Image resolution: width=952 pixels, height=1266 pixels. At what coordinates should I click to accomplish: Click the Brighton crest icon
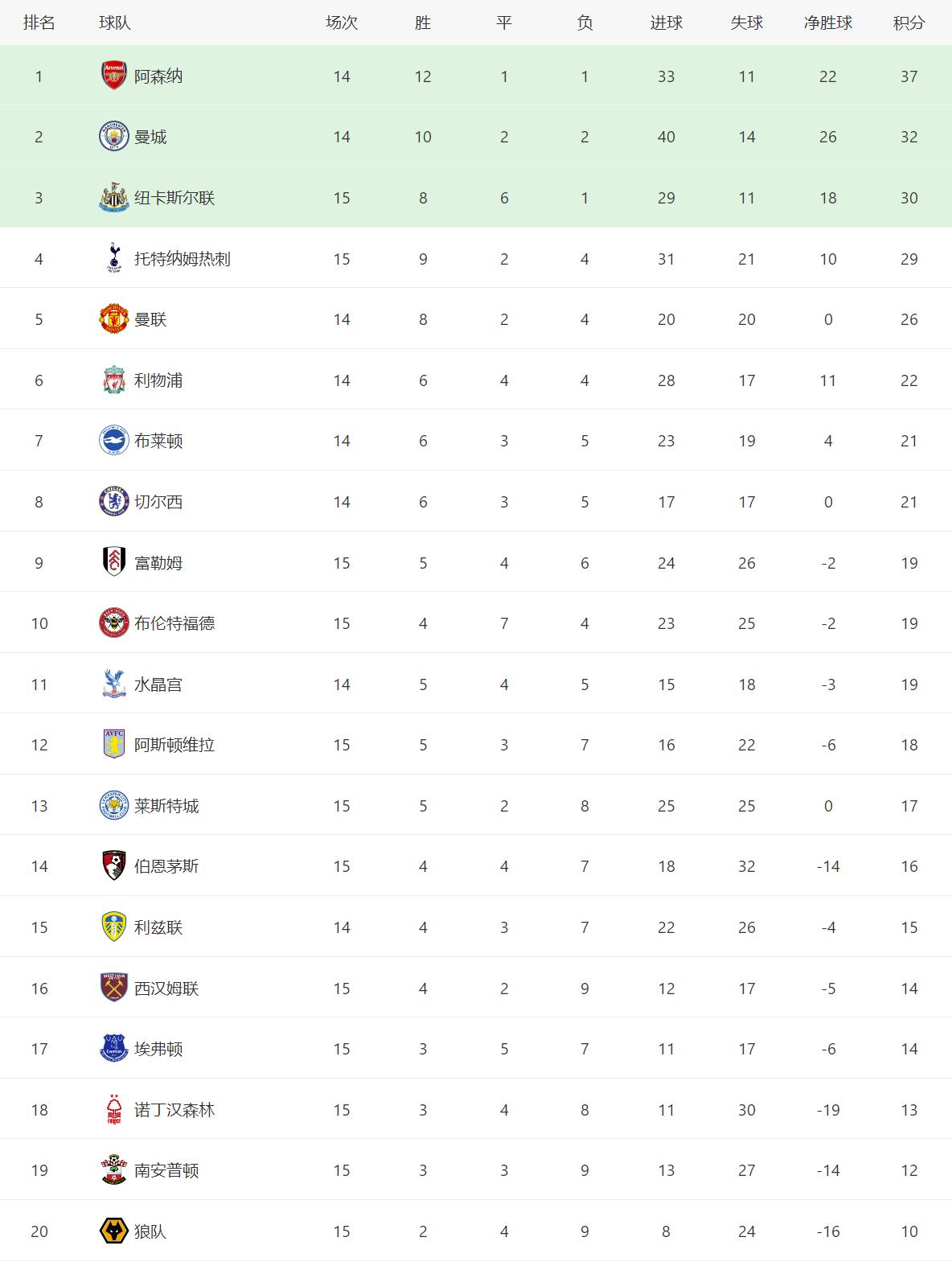113,441
